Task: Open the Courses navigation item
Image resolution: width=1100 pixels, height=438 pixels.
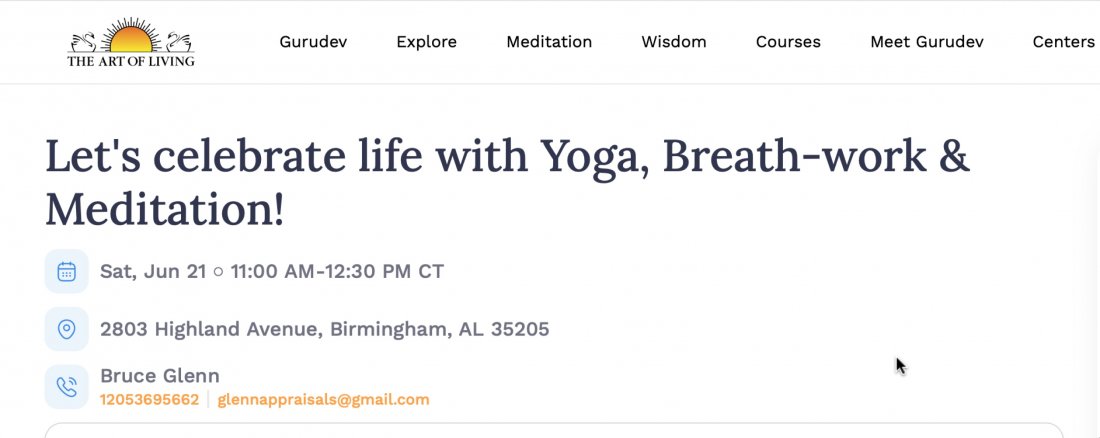Action: [788, 42]
